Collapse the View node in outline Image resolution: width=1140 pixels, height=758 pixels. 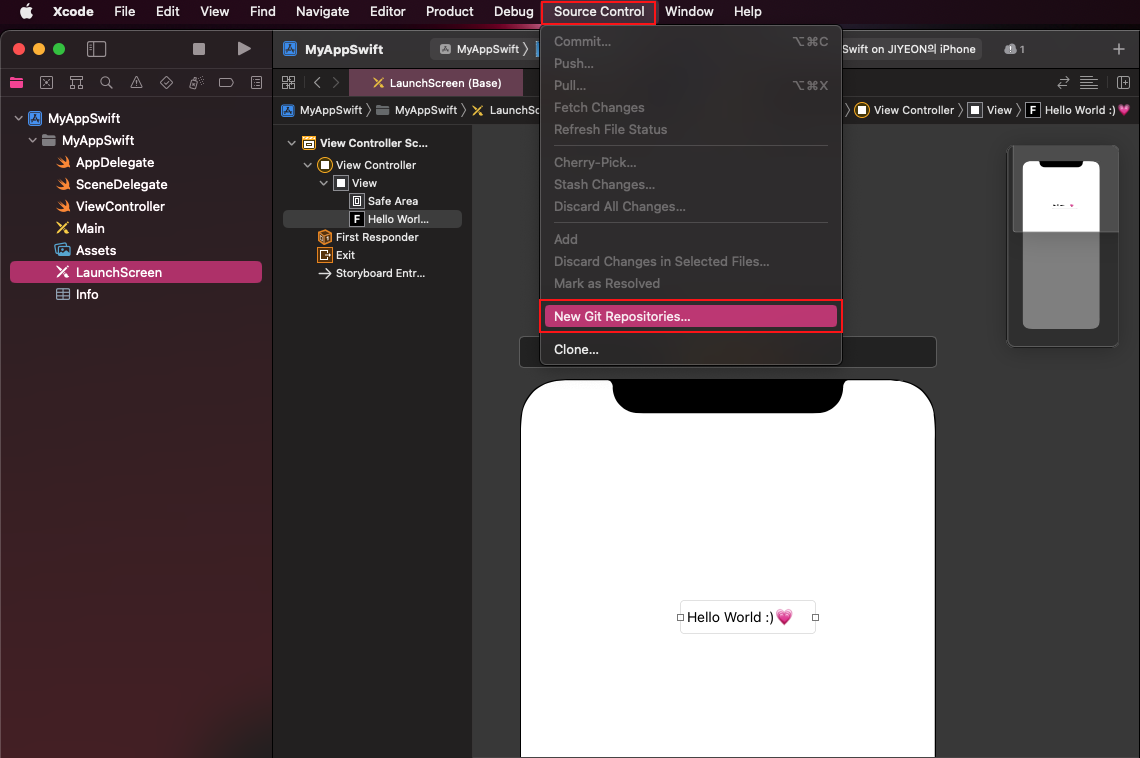pyautogui.click(x=324, y=183)
